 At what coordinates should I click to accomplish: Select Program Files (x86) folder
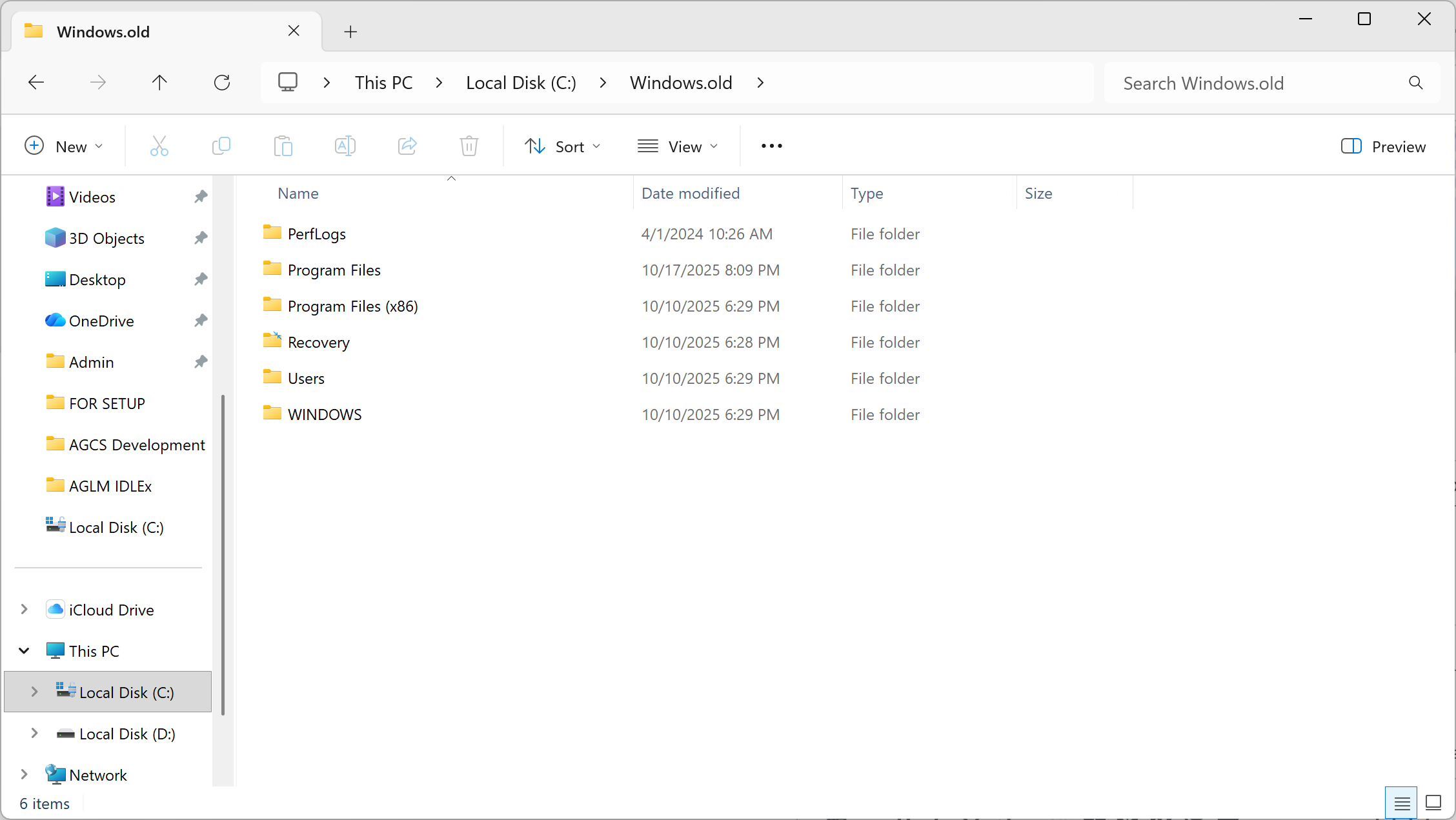pos(352,306)
